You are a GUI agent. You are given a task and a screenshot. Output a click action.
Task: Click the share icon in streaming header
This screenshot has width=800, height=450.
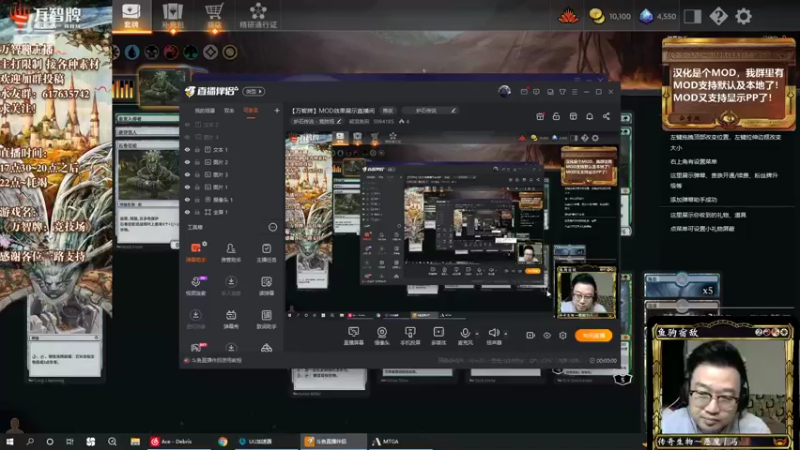point(606,116)
